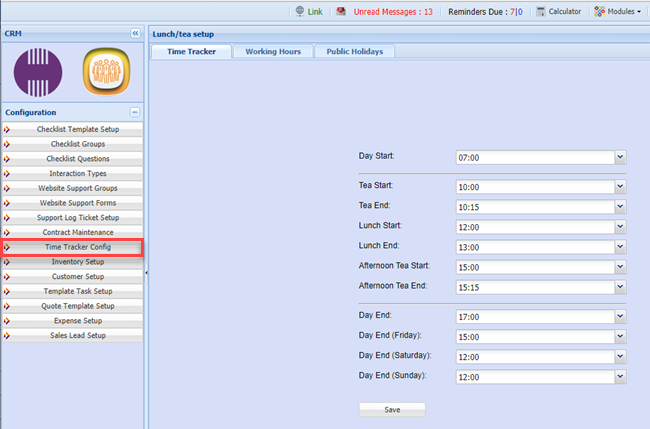Expand the Lunch Start time dropdown

click(620, 226)
